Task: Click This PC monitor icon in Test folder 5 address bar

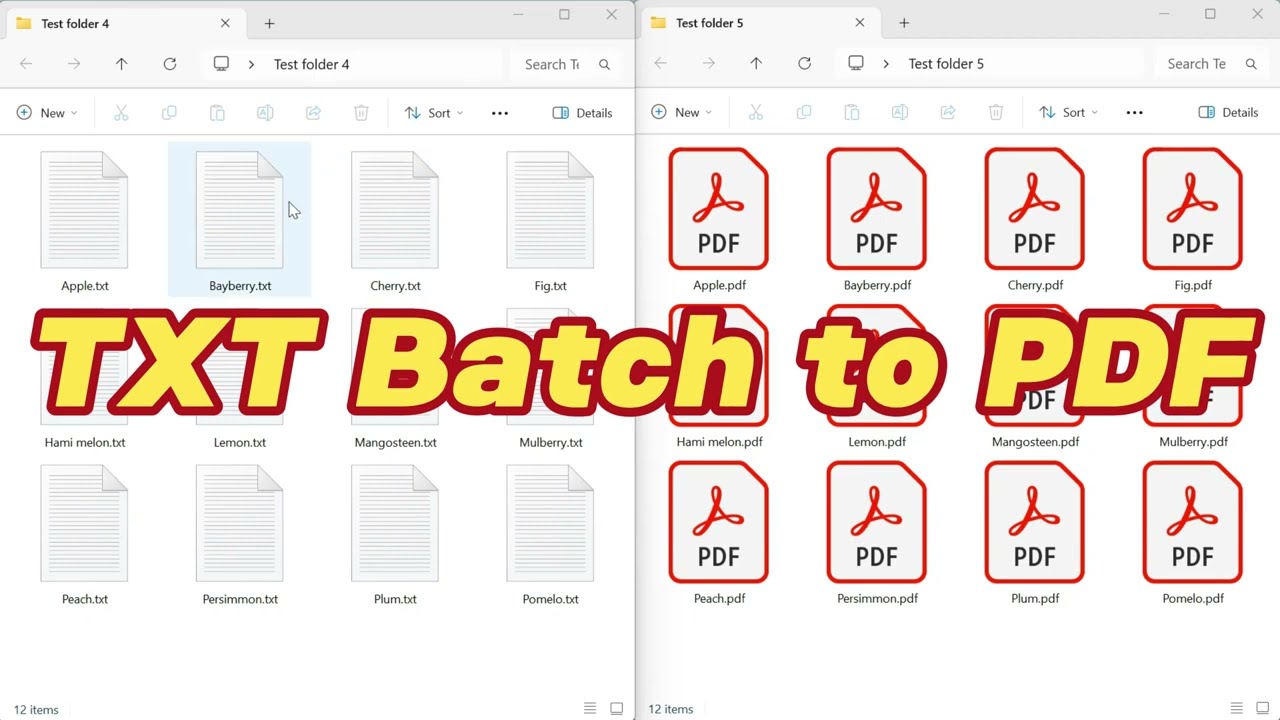Action: (x=856, y=63)
